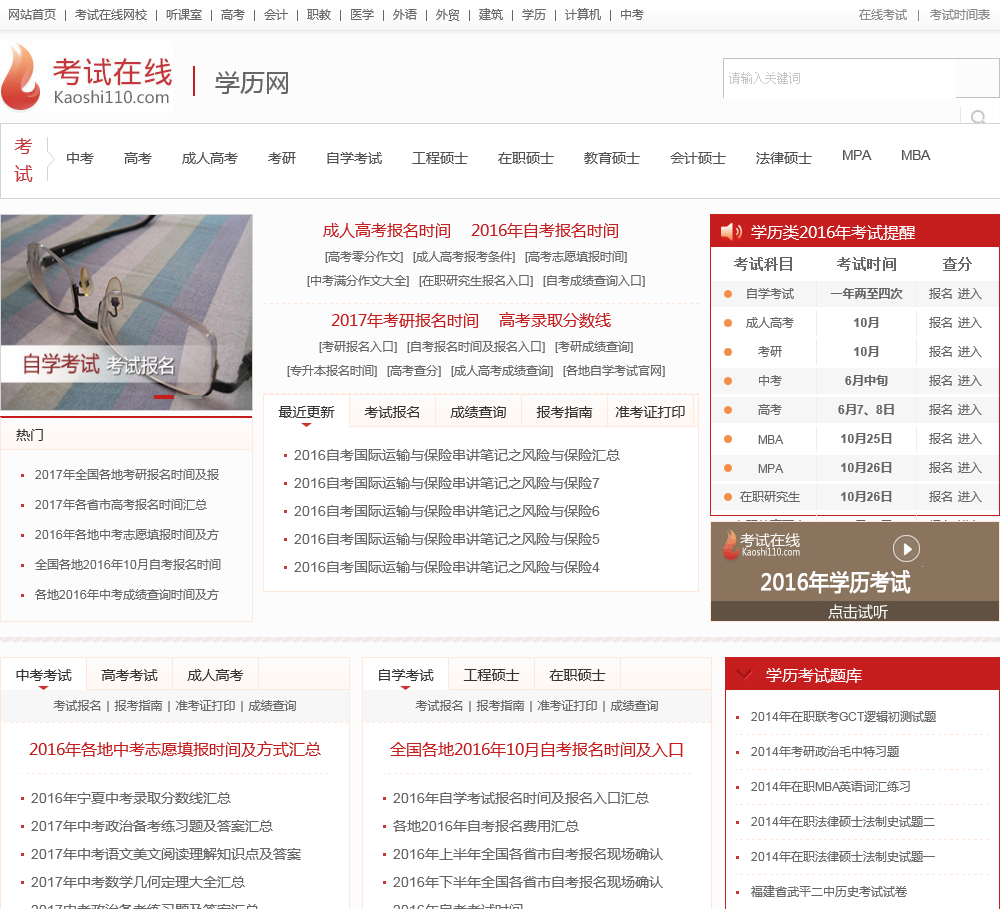Image resolution: width=1000 pixels, height=909 pixels.
Task: Switch to the 最近更新 tab
Action: click(x=306, y=412)
